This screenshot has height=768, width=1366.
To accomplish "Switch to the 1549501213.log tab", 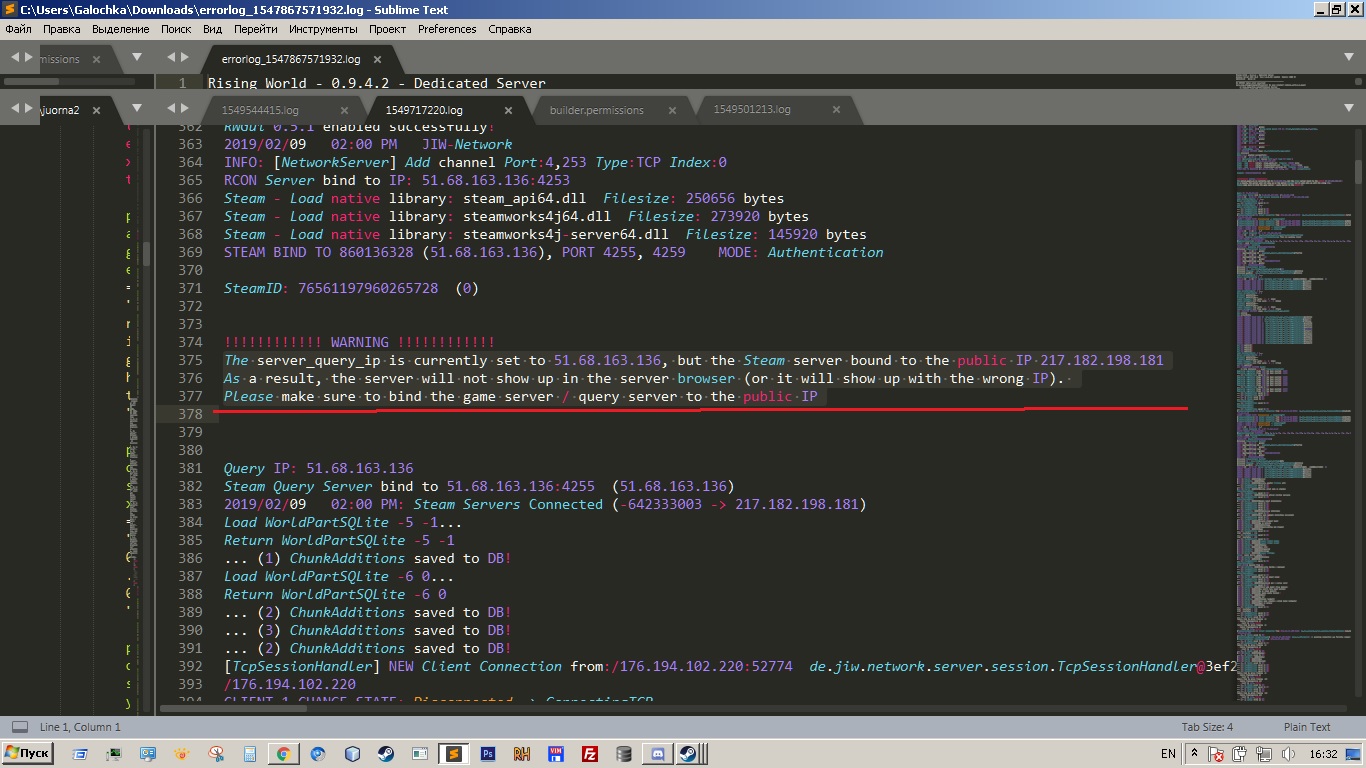I will pos(752,110).
